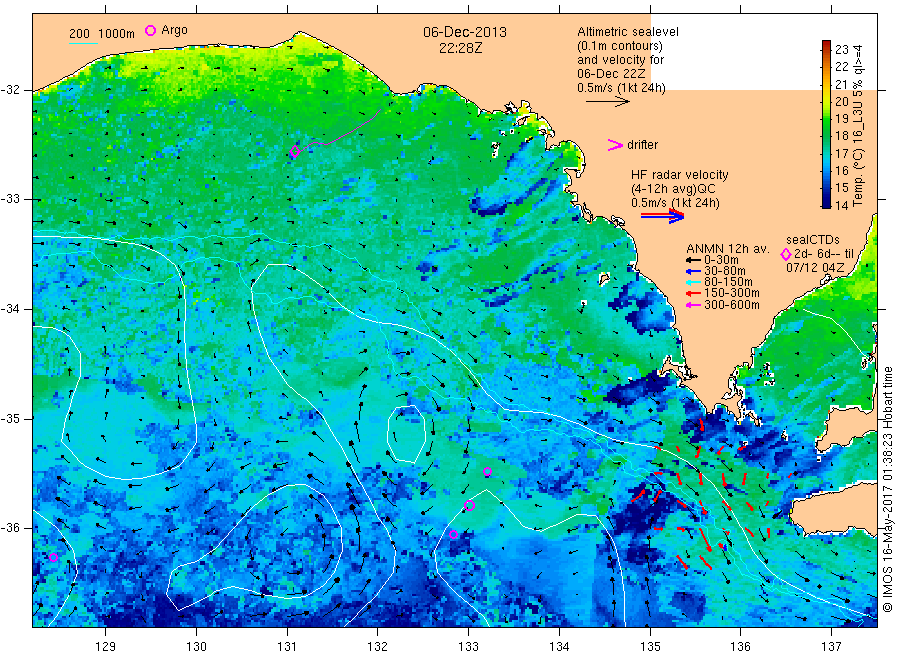The width and height of the screenshot is (900, 660).
Task: Click the latitude axis label -32
Action: pos(10,90)
